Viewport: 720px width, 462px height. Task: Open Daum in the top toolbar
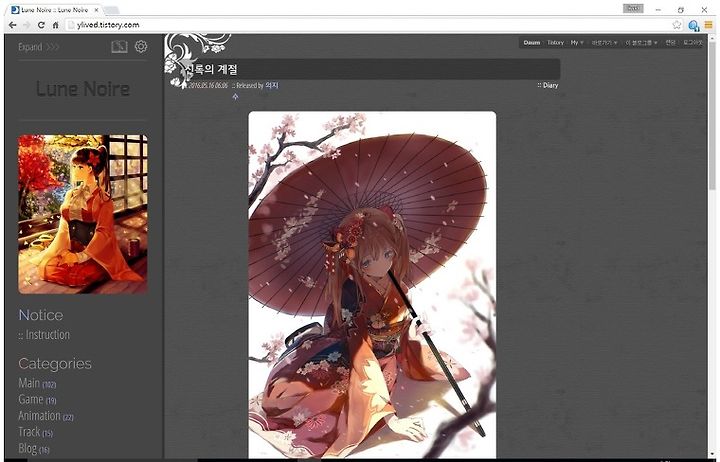532,43
